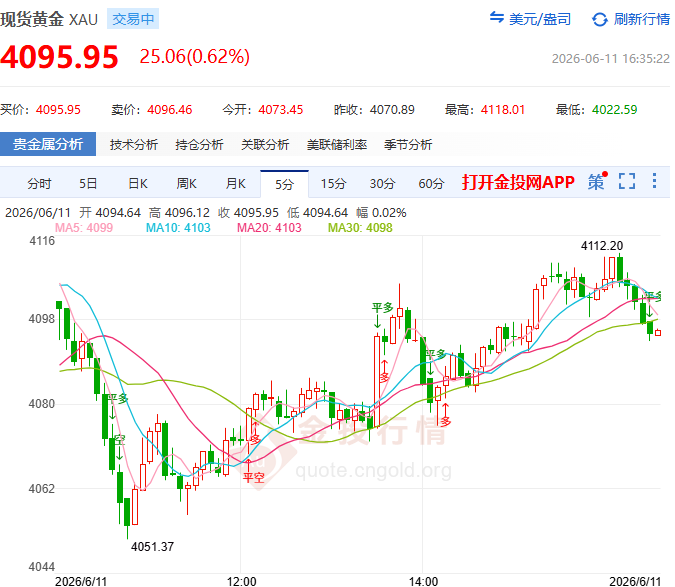Click the 12:00 time axis label
This screenshot has width=675, height=587.
[x=242, y=581]
